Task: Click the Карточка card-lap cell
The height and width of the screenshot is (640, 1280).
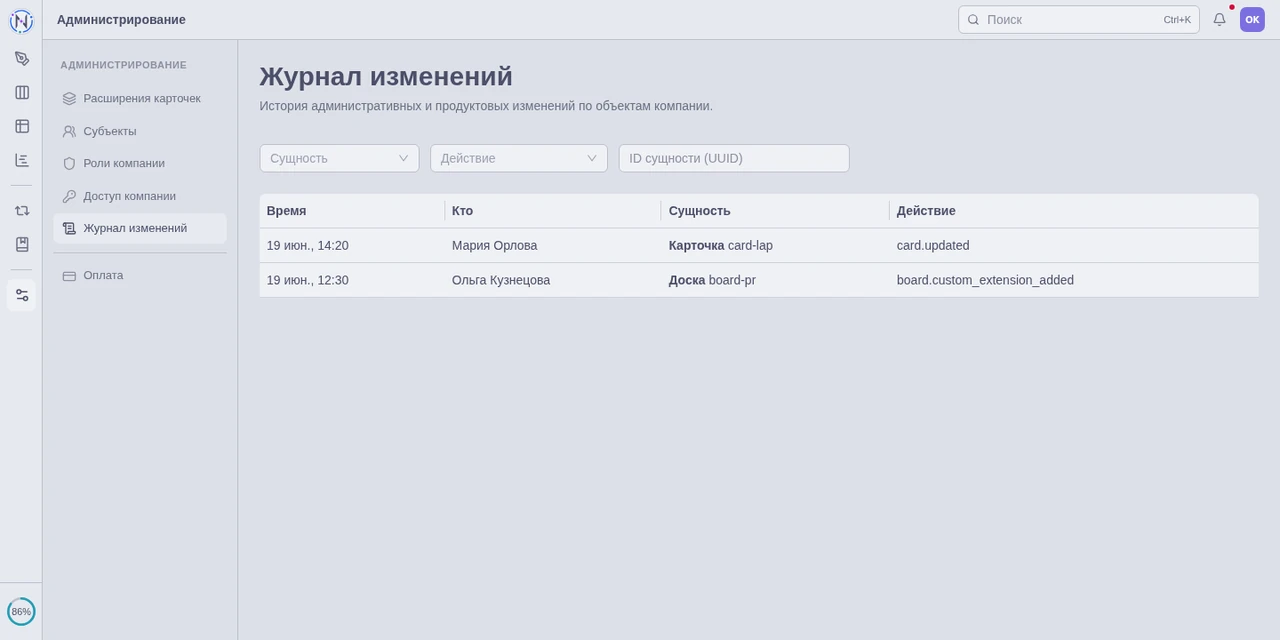Action: click(775, 246)
